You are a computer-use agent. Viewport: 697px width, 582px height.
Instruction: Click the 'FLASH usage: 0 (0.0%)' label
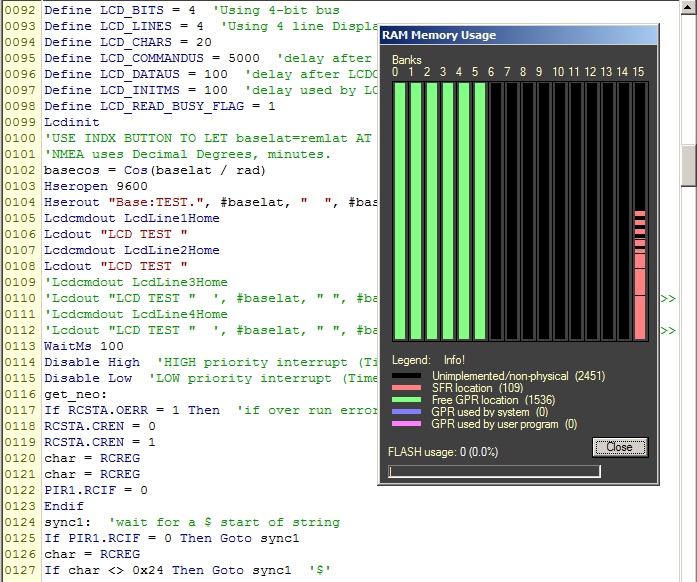pyautogui.click(x=443, y=452)
